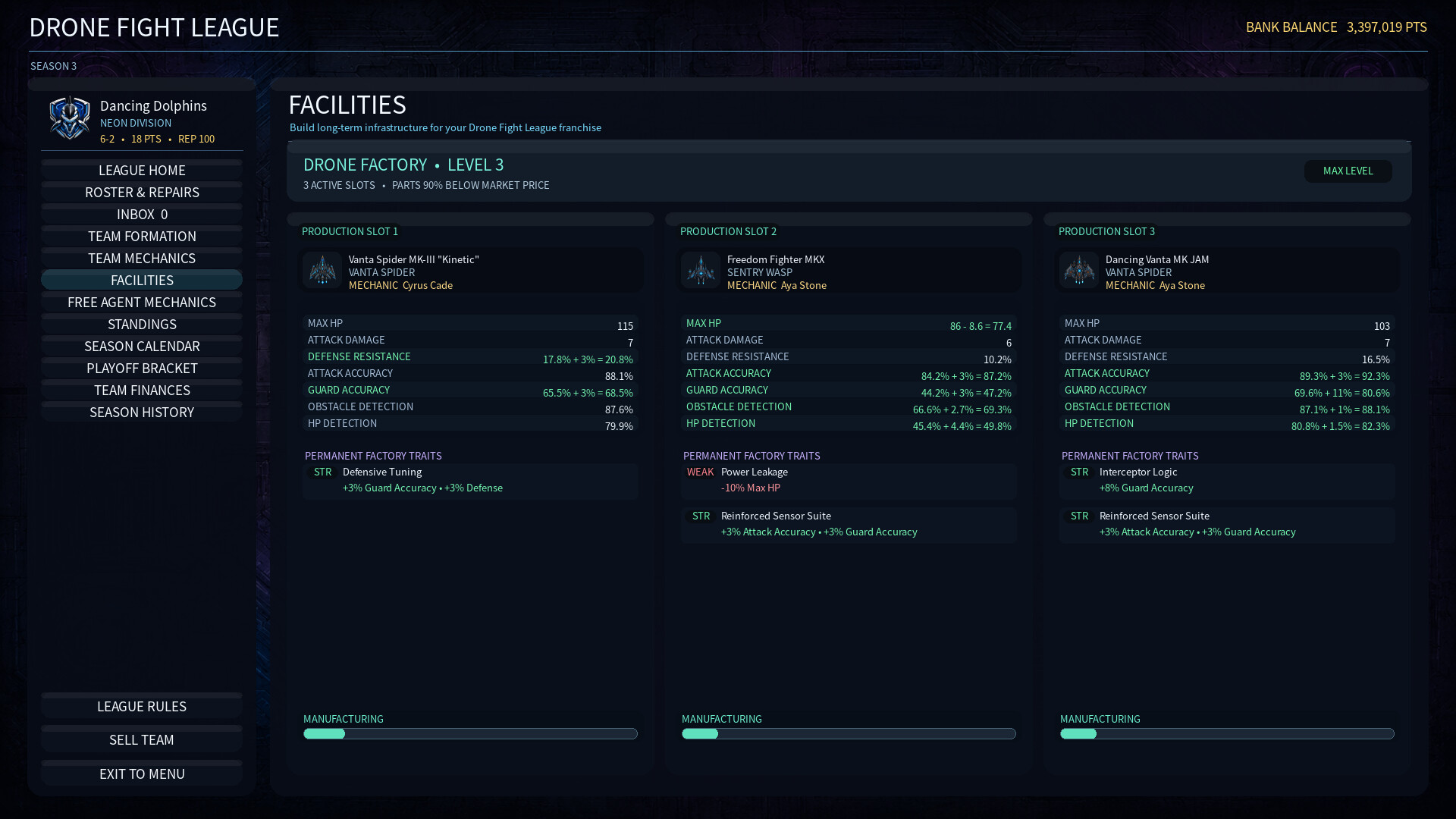Browse Free Agent Mechanics
This screenshot has width=1456, height=819.
142,302
